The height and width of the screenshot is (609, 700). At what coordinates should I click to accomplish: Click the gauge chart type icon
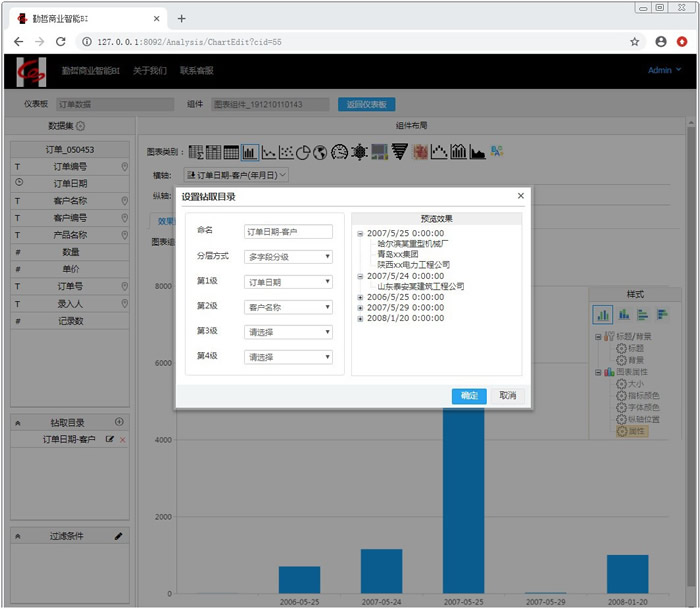pyautogui.click(x=340, y=152)
